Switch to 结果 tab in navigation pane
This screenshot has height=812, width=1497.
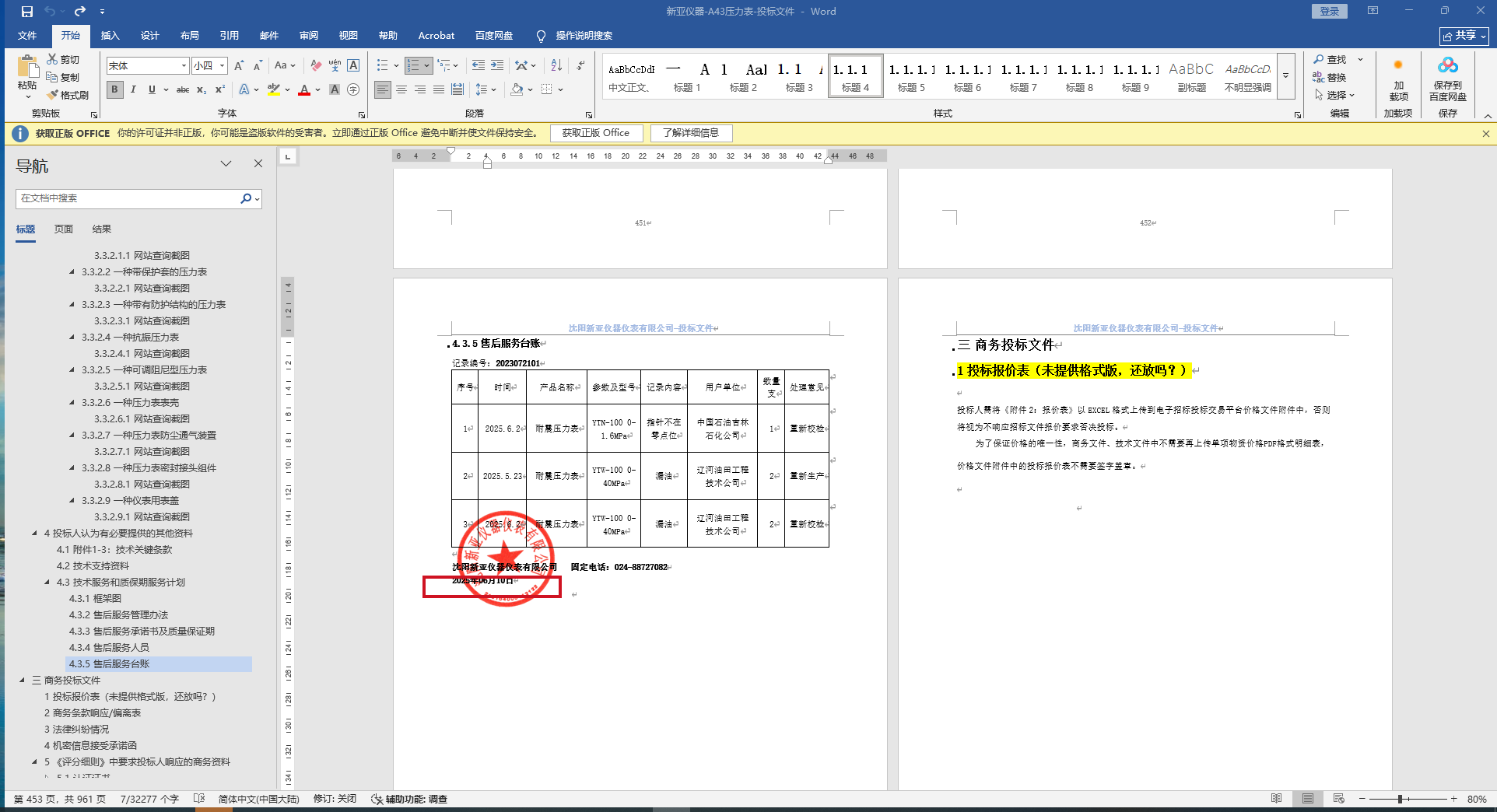click(102, 229)
